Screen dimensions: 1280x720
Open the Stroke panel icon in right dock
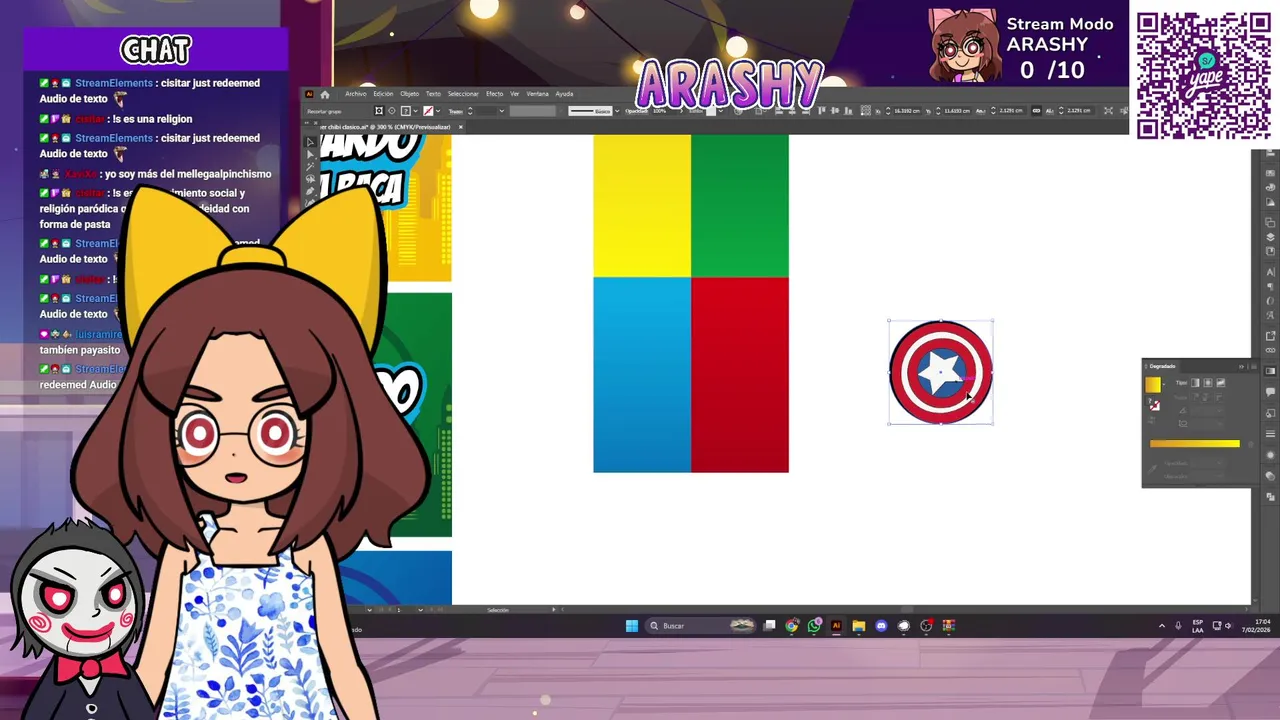(x=1271, y=434)
